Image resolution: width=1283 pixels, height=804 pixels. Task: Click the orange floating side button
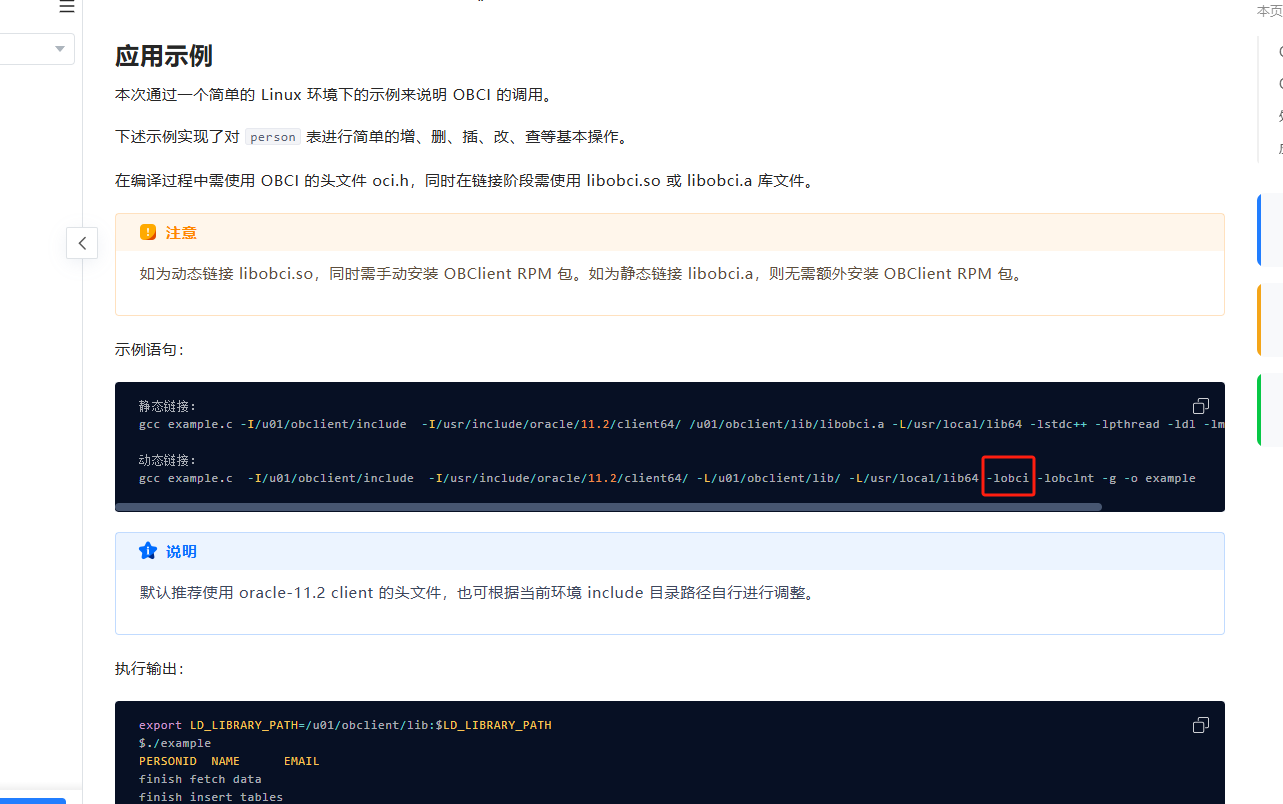click(1270, 320)
